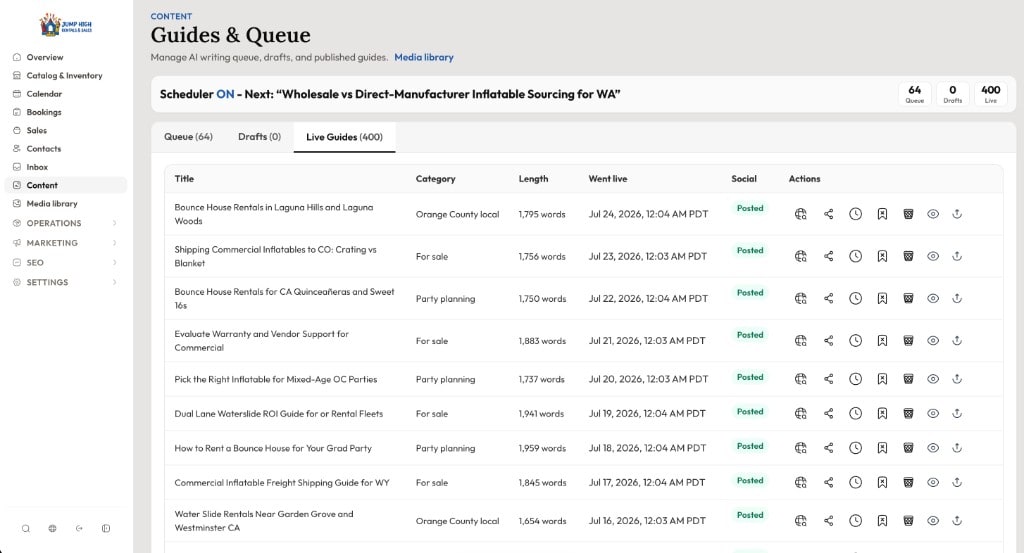This screenshot has width=1024, height=553.
Task: Toggle eye icon for Shipping Commercial Inflatables guide
Action: (933, 257)
